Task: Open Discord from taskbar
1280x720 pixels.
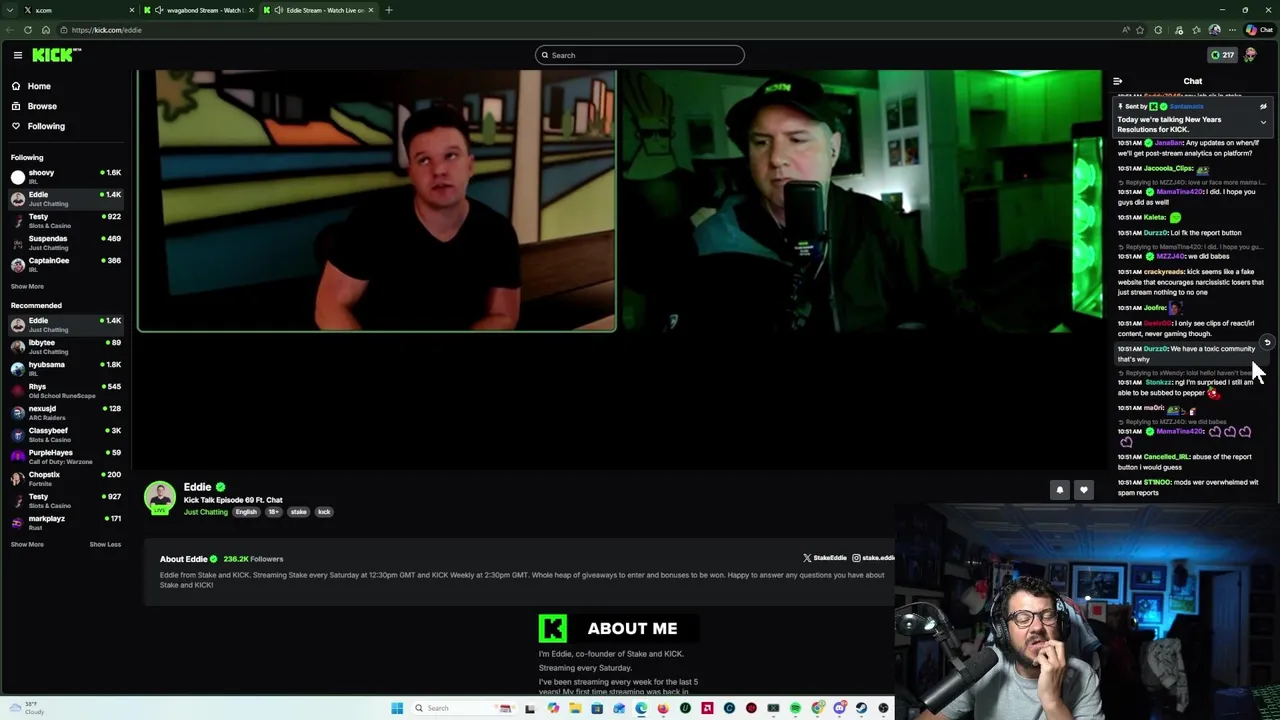Action: point(839,708)
